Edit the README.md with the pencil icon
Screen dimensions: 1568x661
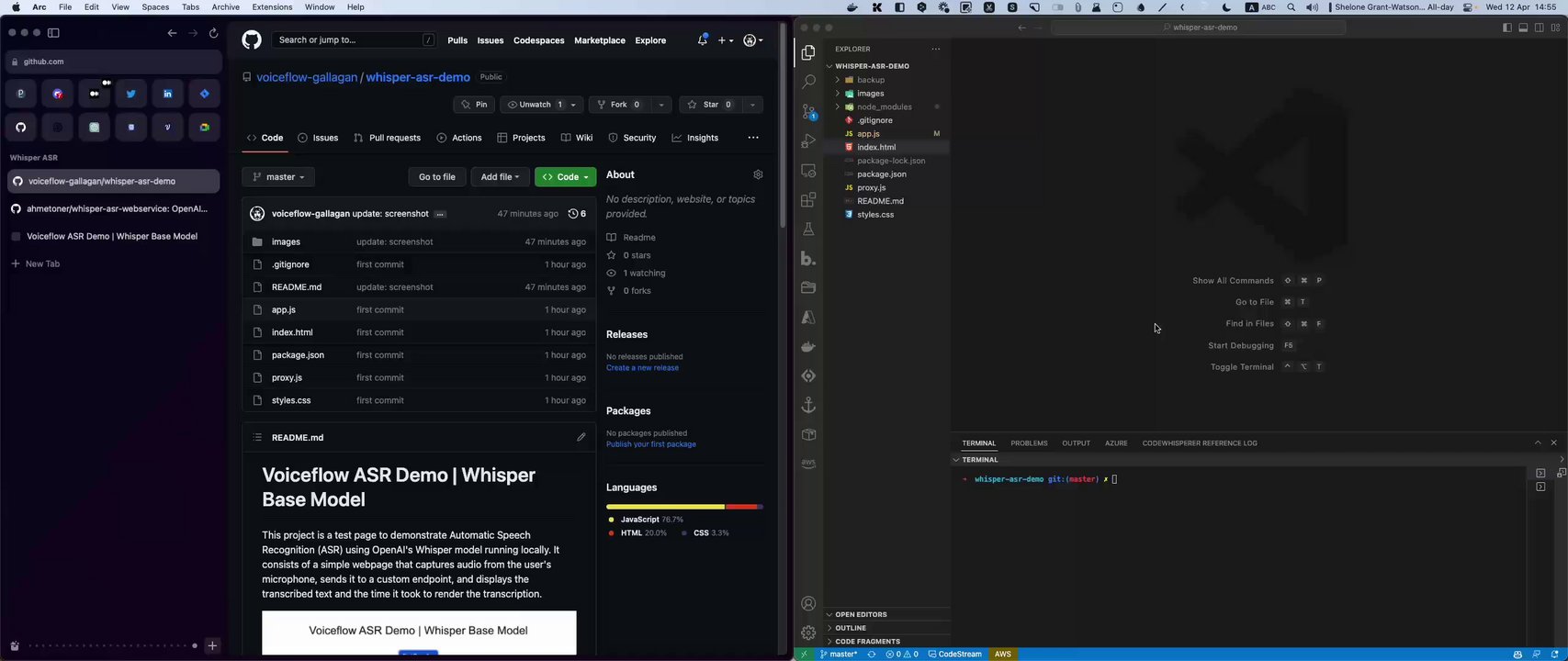pyautogui.click(x=581, y=437)
